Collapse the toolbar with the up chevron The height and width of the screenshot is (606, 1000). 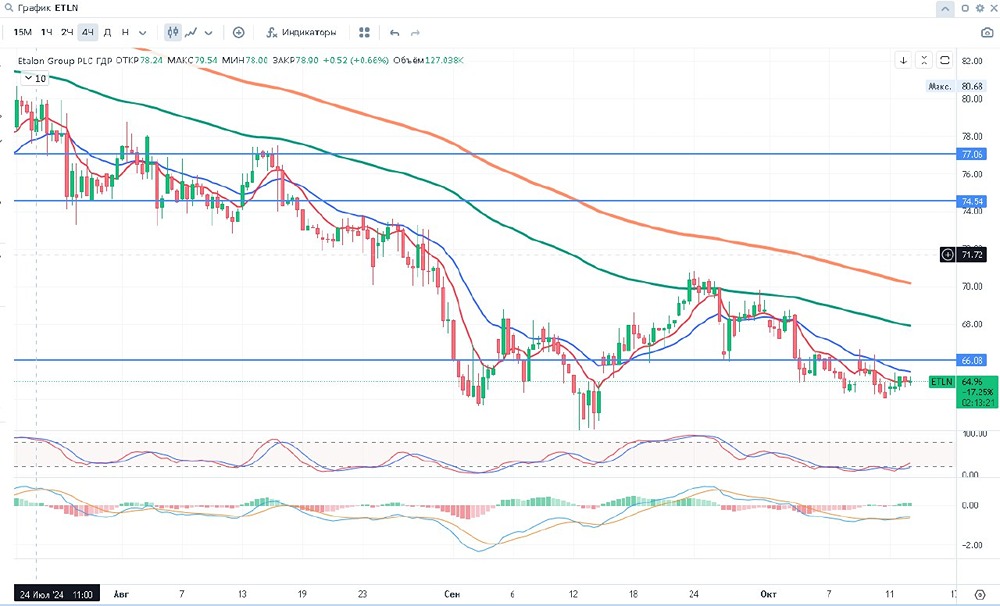pyautogui.click(x=945, y=9)
